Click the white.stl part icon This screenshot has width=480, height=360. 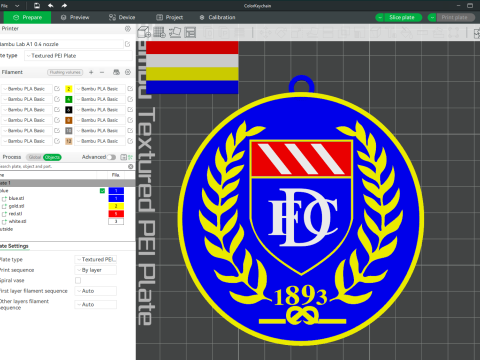coord(4,222)
